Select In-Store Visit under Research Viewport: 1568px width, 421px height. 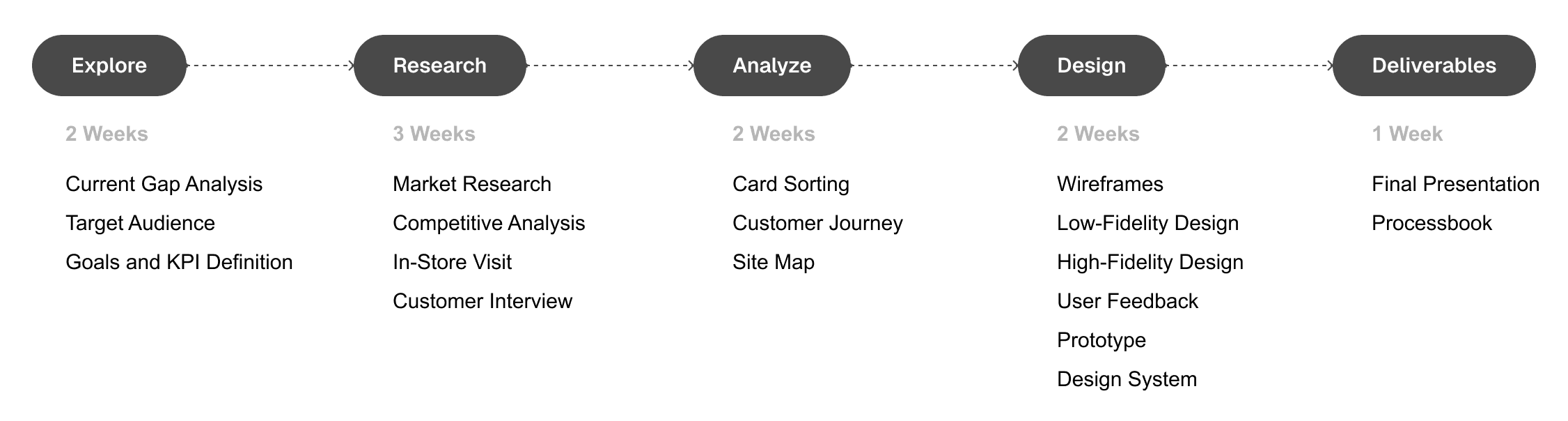452,262
